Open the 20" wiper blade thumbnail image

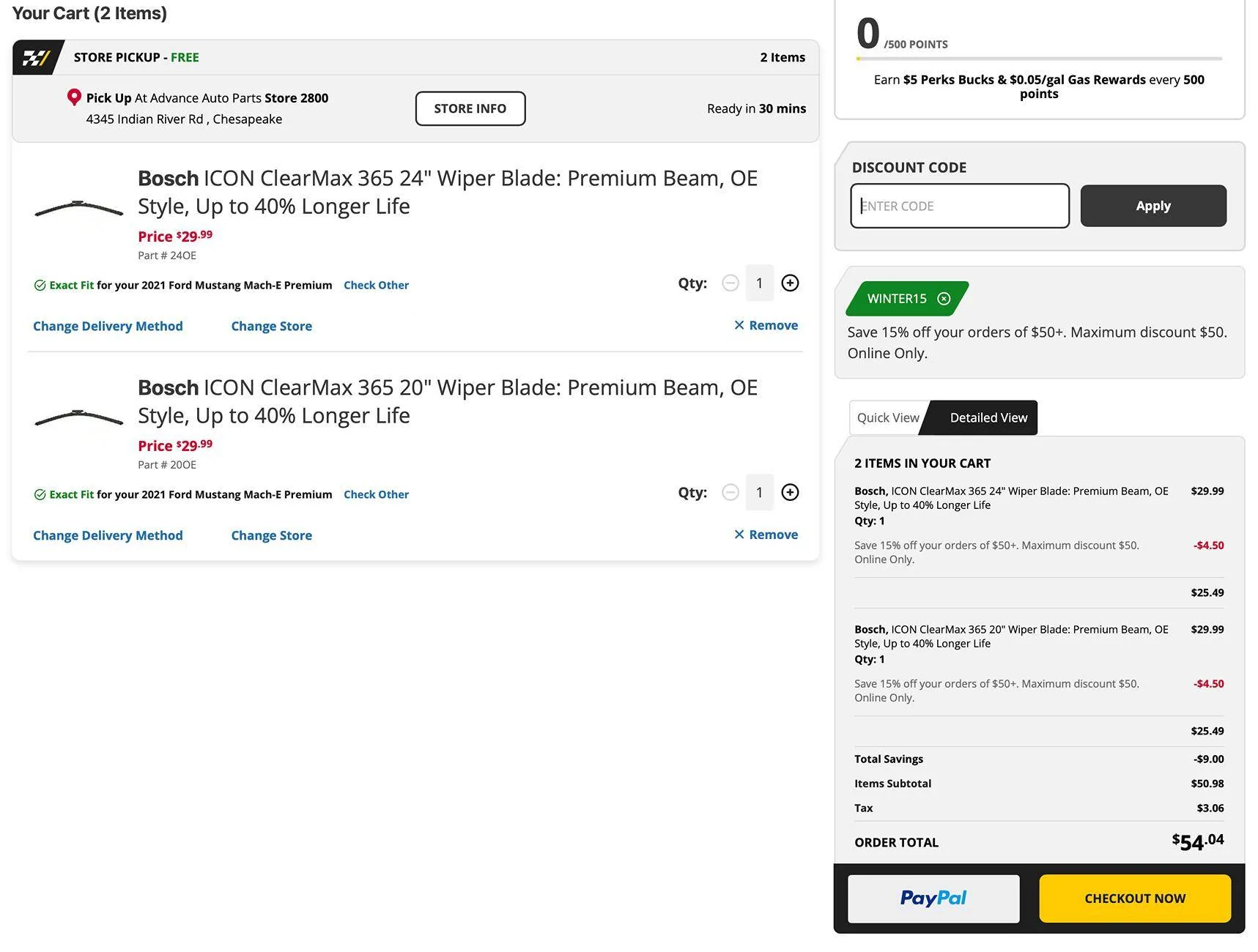click(x=79, y=418)
